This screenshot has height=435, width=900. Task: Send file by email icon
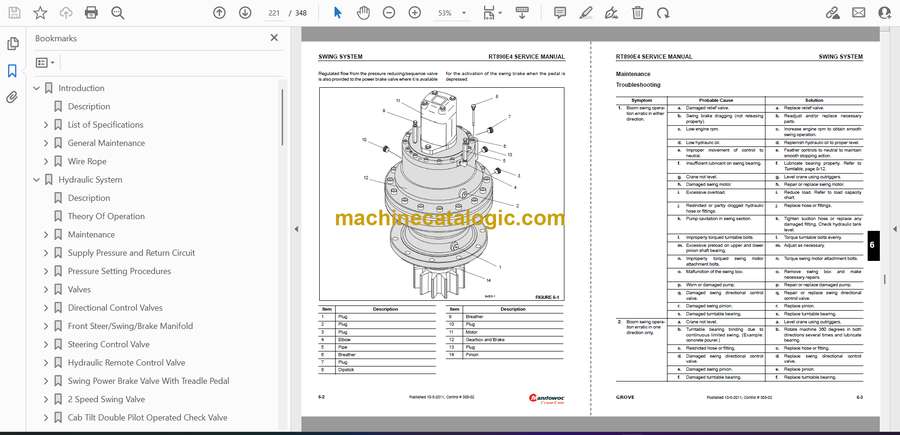coord(859,13)
